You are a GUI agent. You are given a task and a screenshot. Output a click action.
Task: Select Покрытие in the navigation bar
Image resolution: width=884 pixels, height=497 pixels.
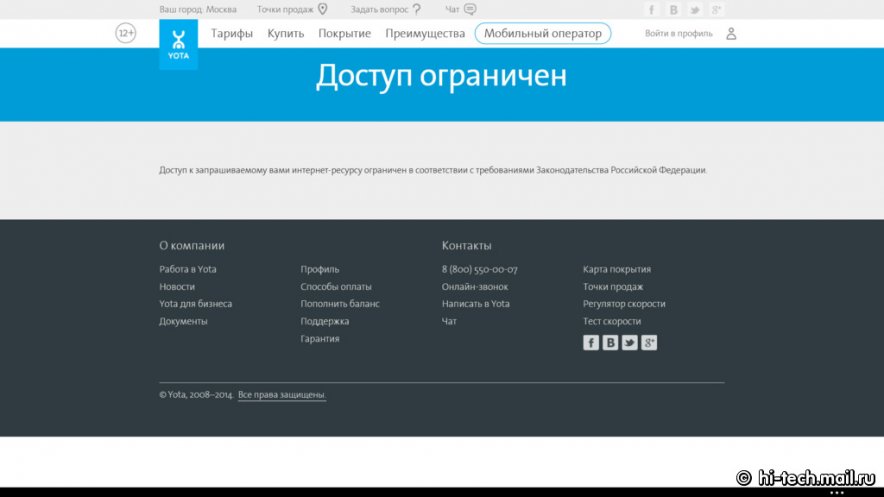point(344,33)
